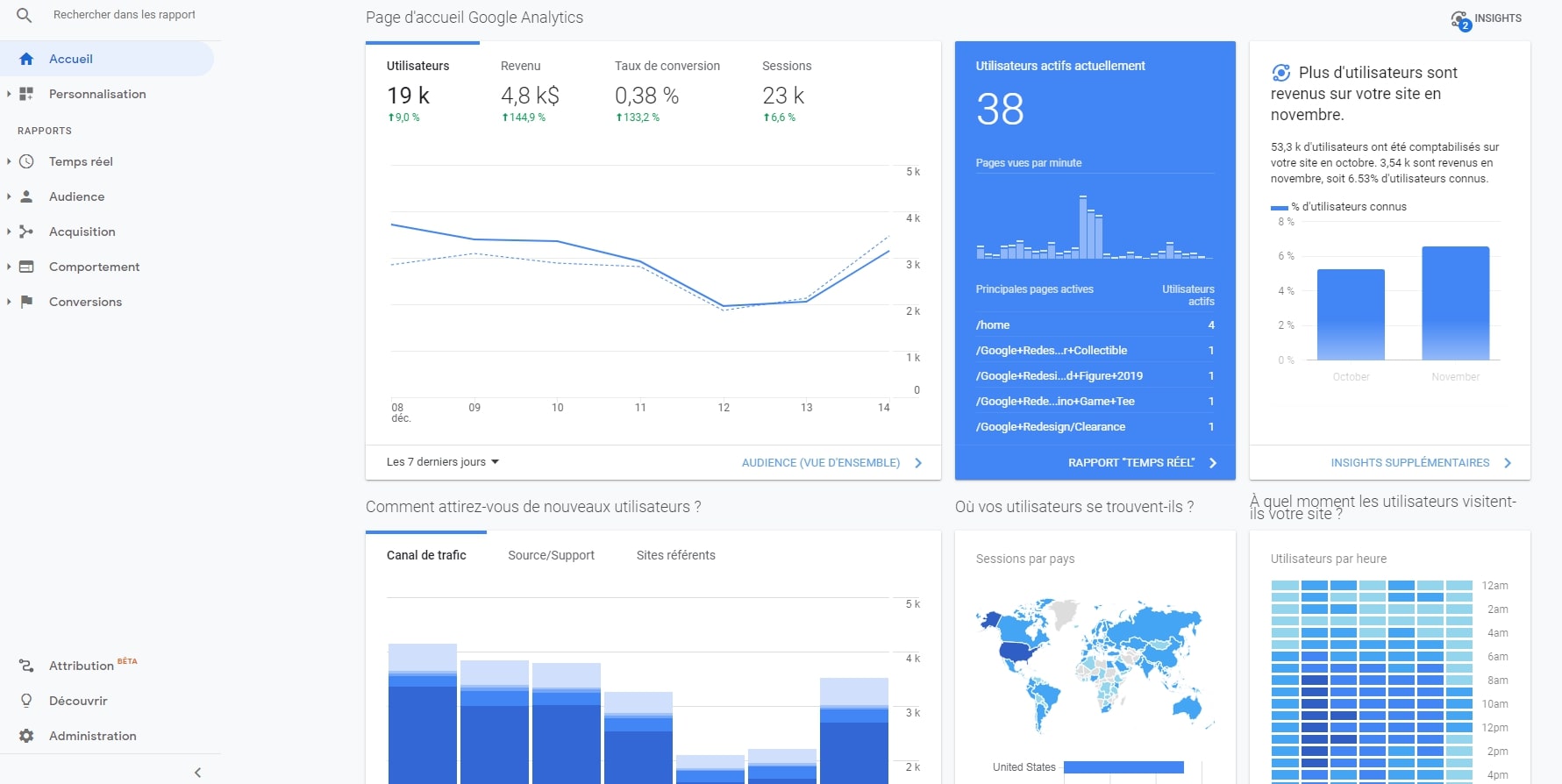
Task: Click the INSIGHTS button label
Action: point(1498,18)
